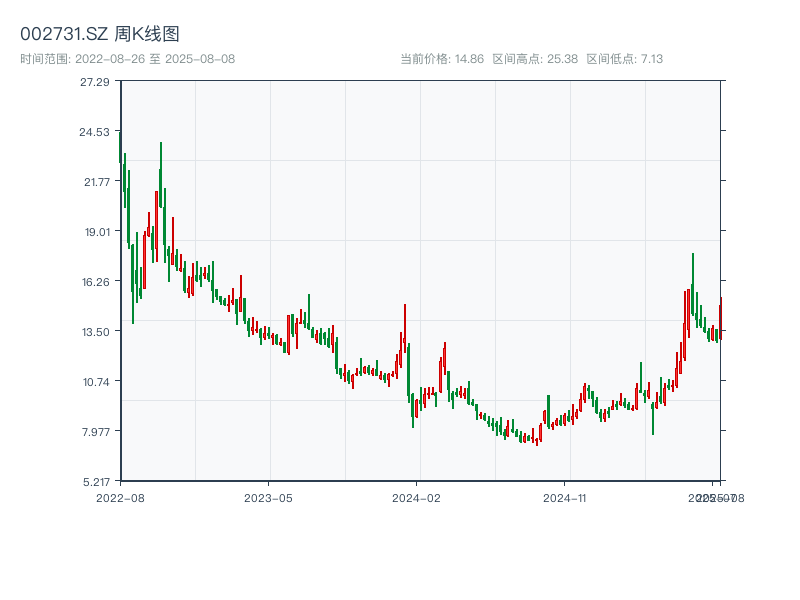
Task: Click the x-axis label 2023-05
Action: pyautogui.click(x=268, y=497)
